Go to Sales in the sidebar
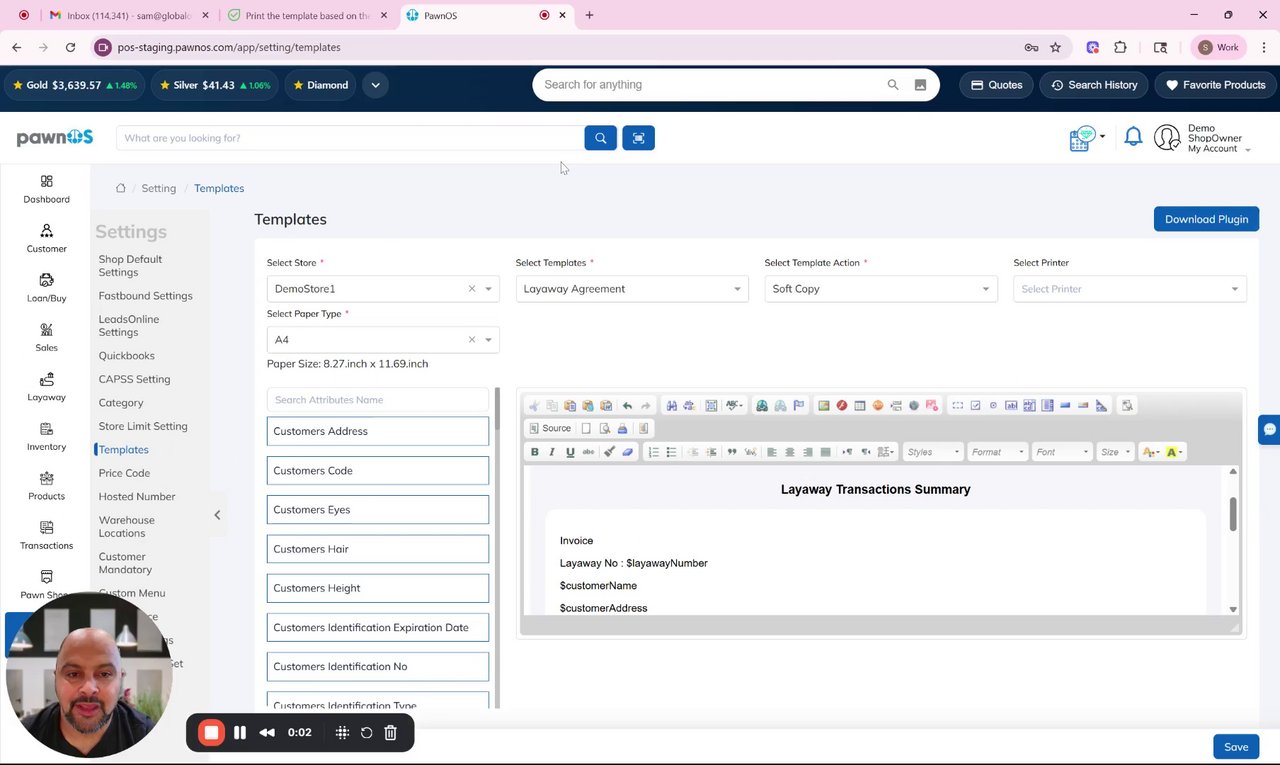Viewport: 1280px width, 765px height. pyautogui.click(x=46, y=337)
